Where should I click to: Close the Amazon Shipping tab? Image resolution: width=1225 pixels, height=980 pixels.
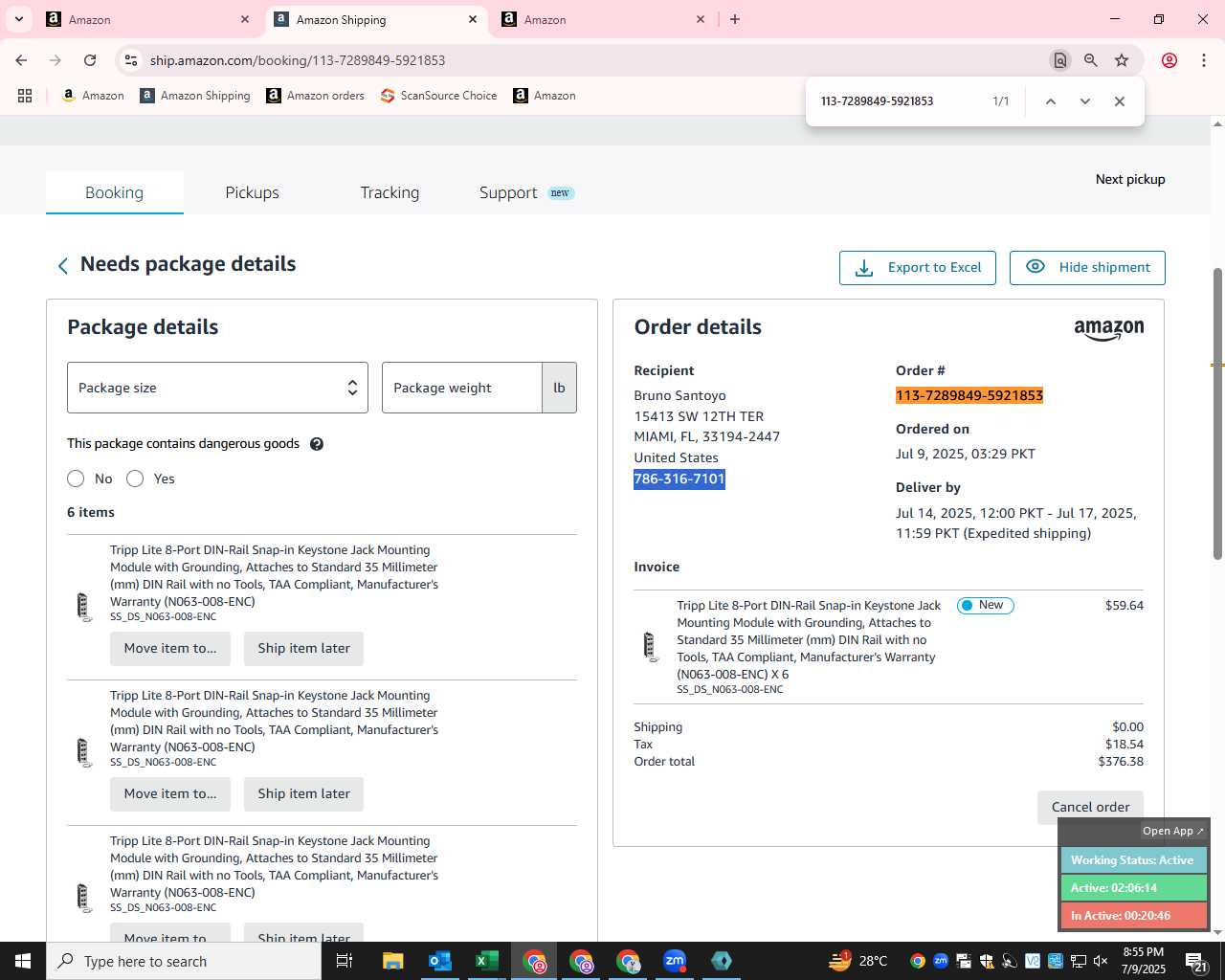click(473, 19)
